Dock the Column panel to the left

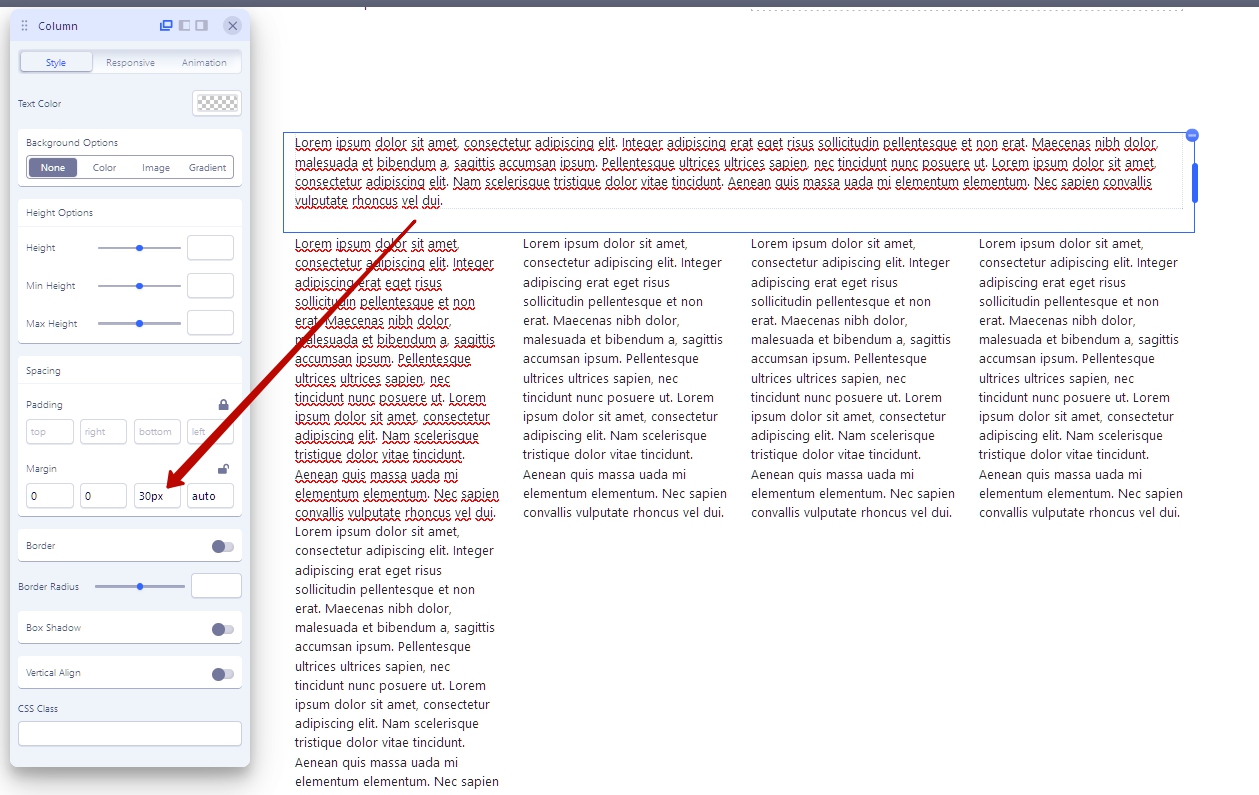(184, 25)
